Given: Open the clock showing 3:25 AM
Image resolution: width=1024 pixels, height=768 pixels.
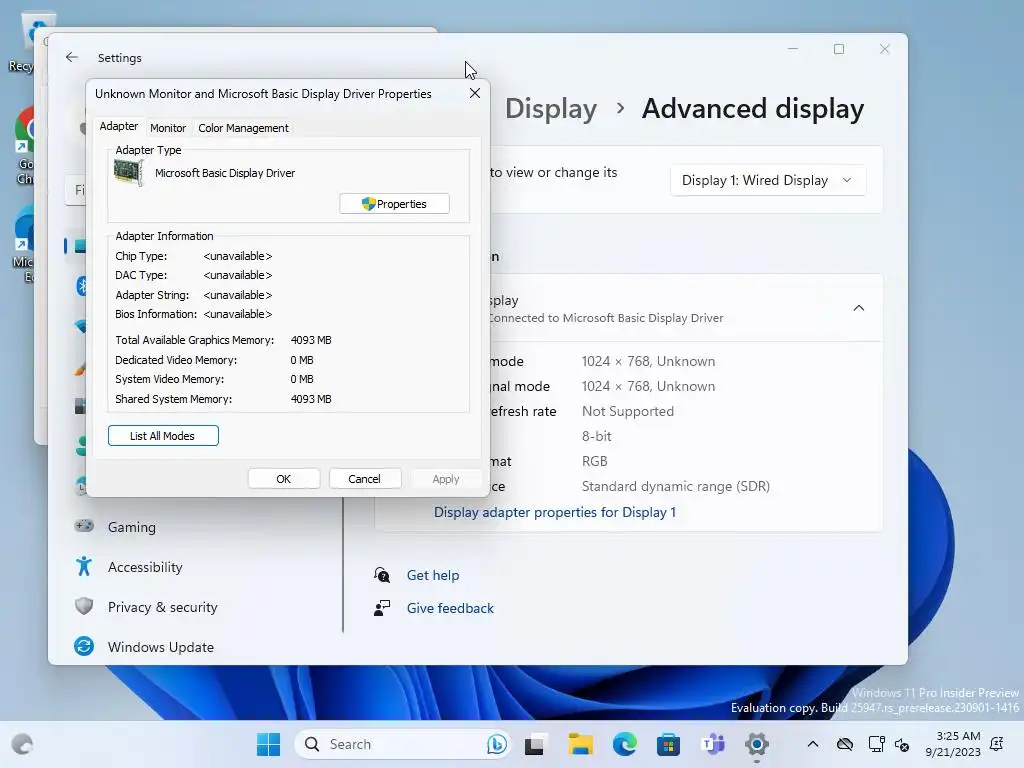Looking at the screenshot, I should tap(953, 744).
